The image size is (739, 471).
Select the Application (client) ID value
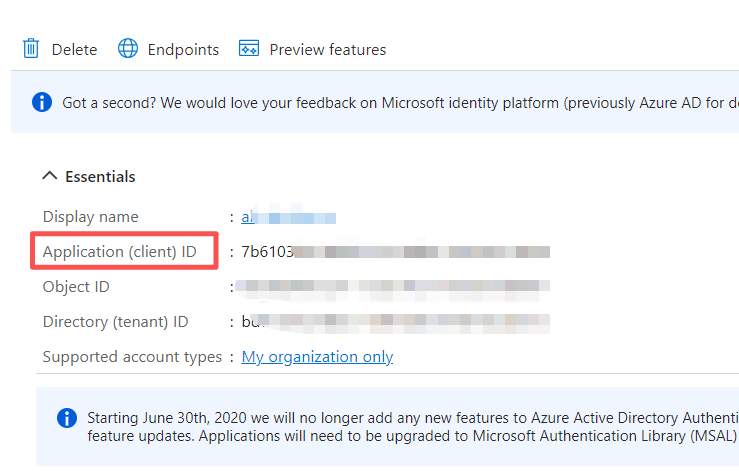click(395, 252)
